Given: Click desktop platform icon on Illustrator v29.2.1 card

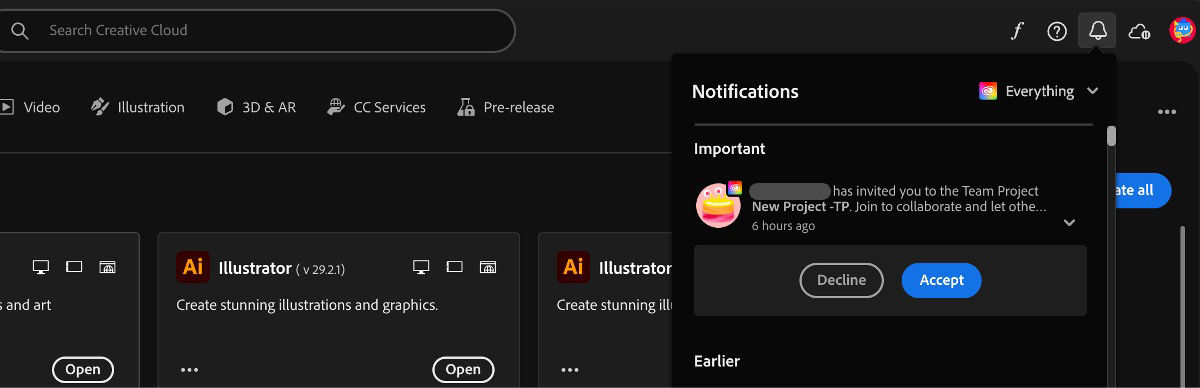Looking at the screenshot, I should [x=421, y=267].
